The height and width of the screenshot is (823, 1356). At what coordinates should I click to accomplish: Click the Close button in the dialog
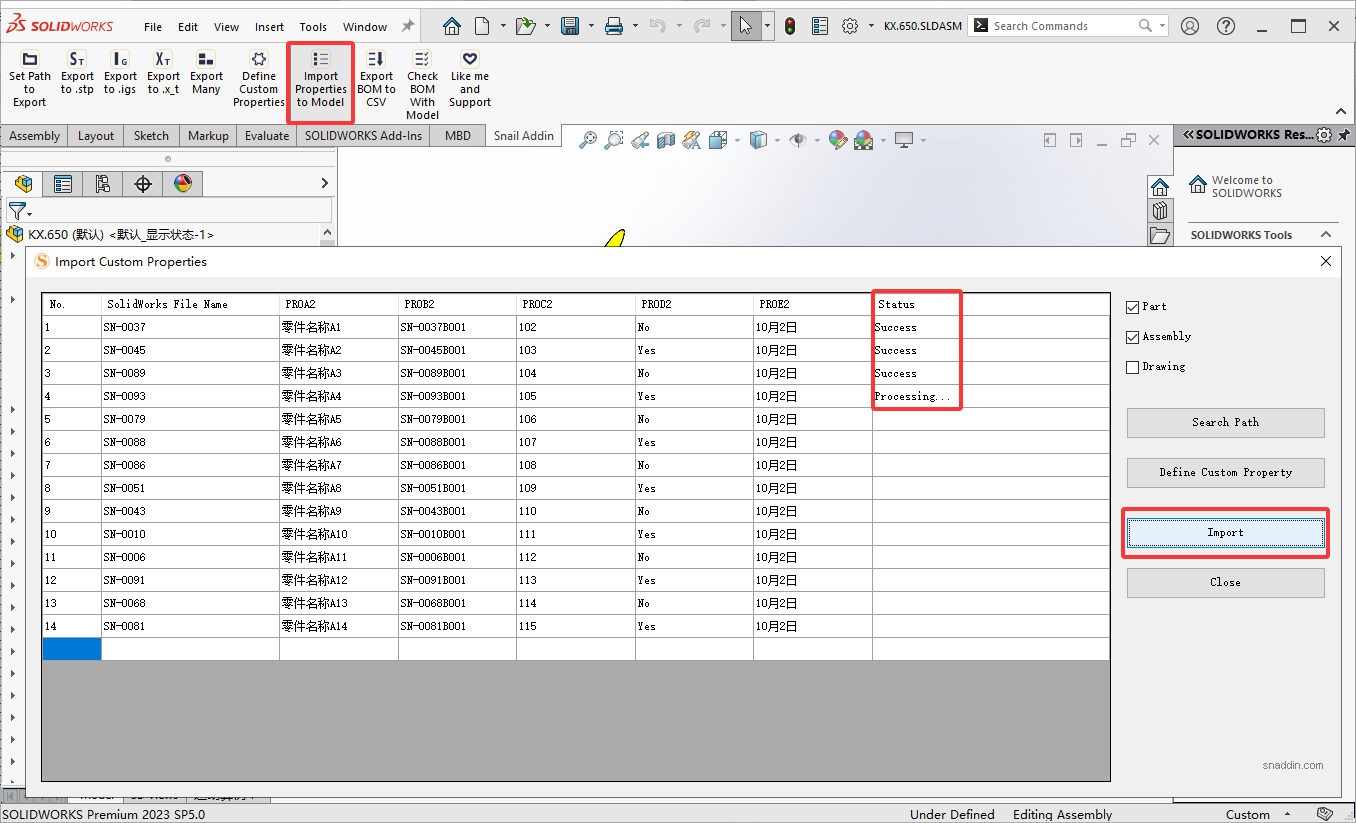pos(1225,582)
